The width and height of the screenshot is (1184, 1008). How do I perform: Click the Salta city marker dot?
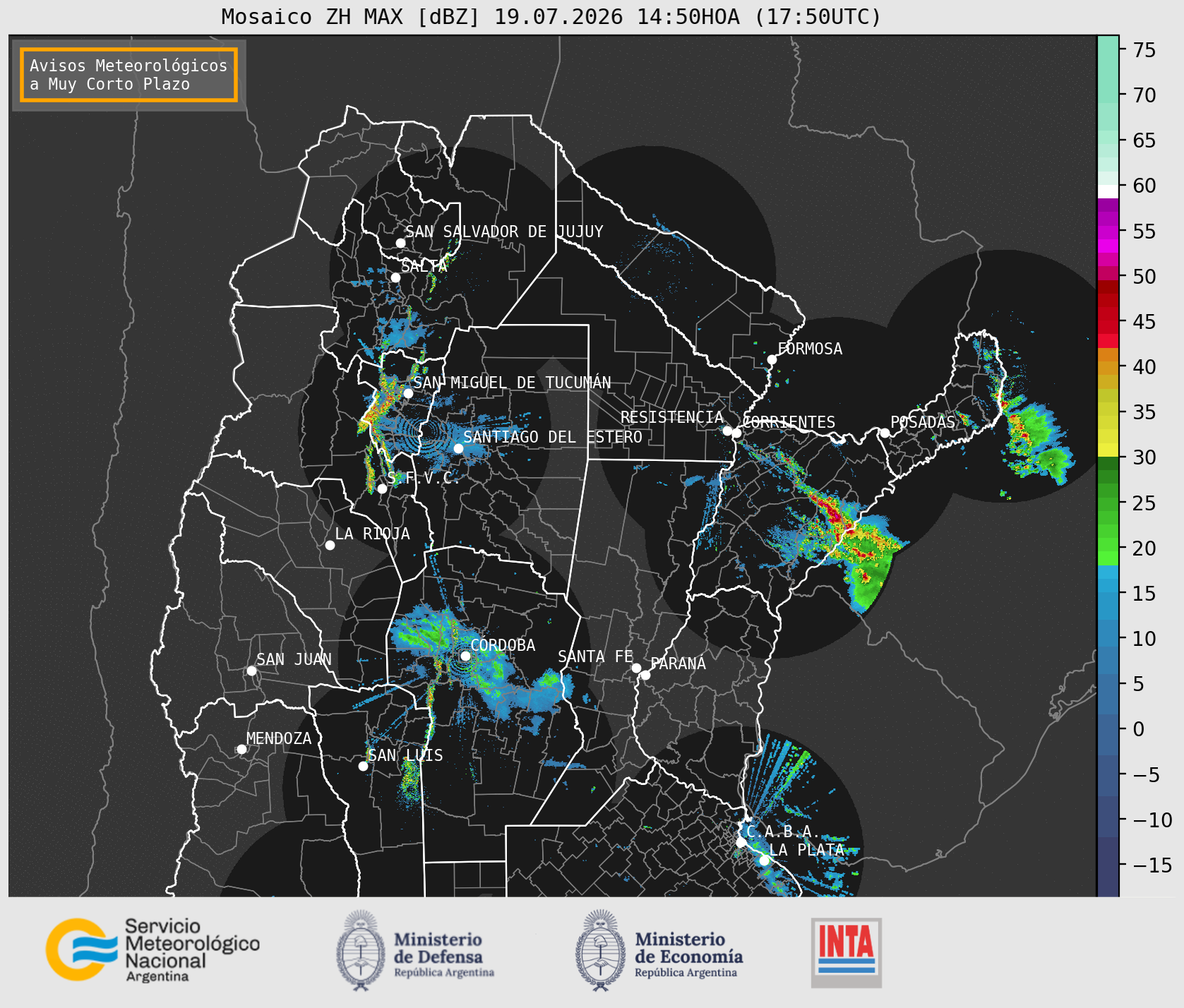(395, 277)
